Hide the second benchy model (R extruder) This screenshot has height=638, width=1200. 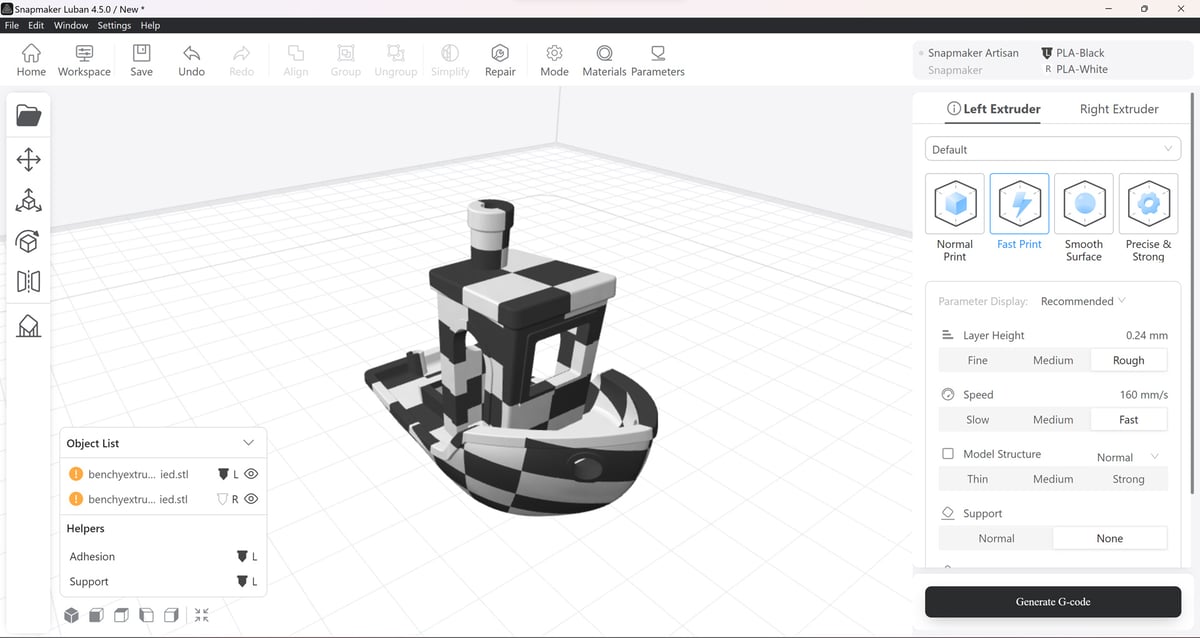click(x=252, y=499)
